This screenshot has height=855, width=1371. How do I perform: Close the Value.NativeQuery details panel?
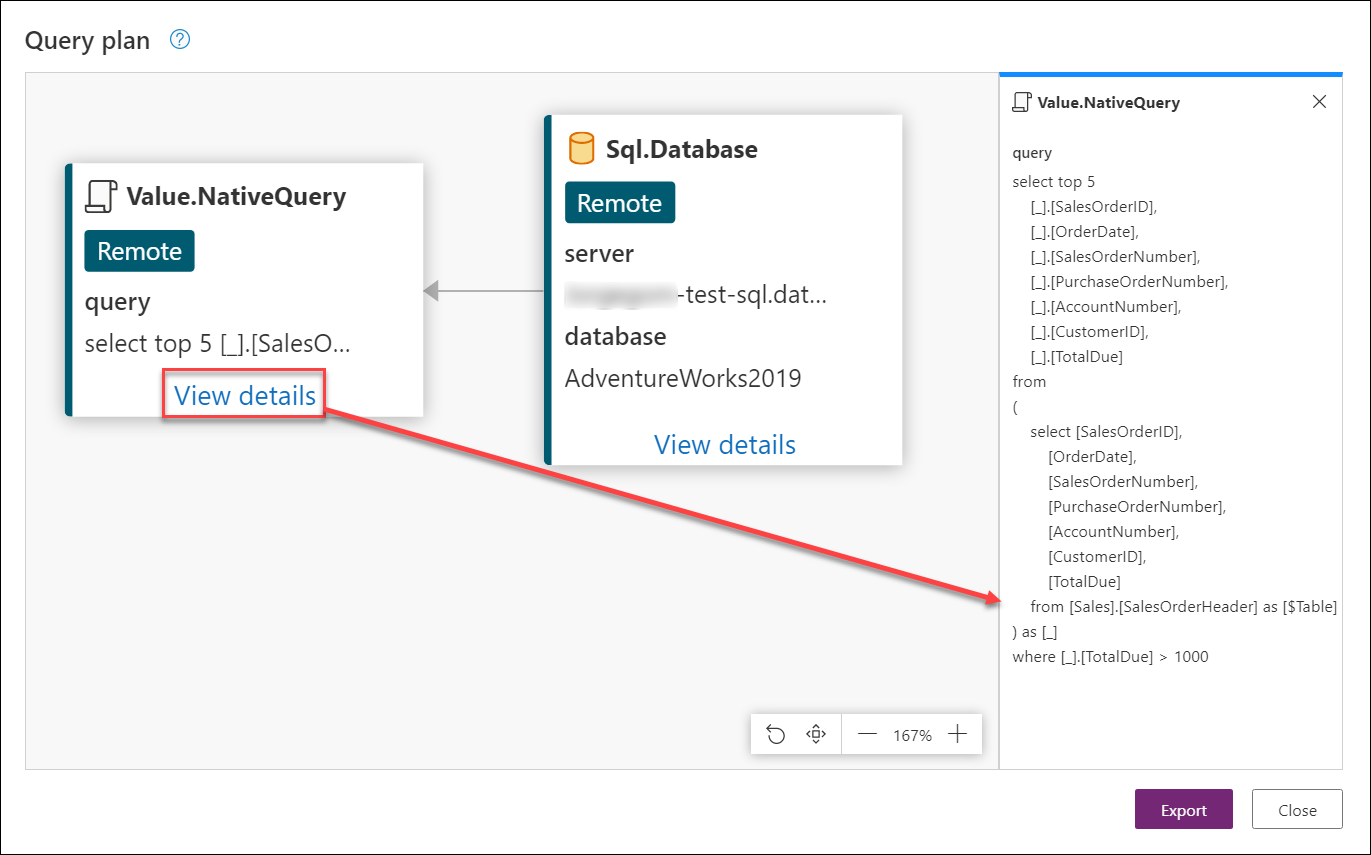point(1319,102)
